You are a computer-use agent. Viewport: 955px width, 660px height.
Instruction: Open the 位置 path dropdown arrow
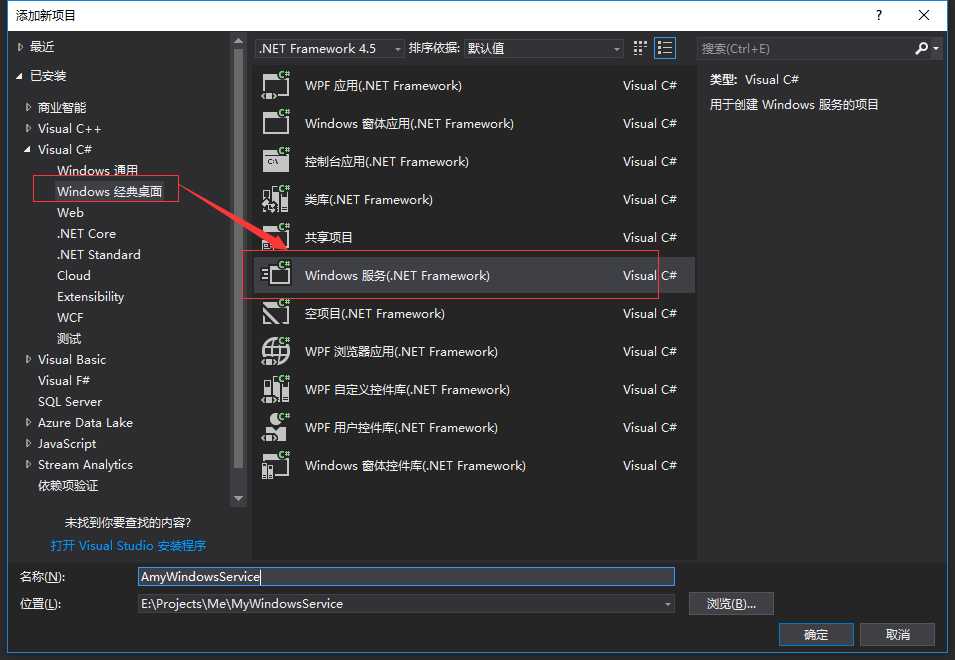click(x=668, y=604)
